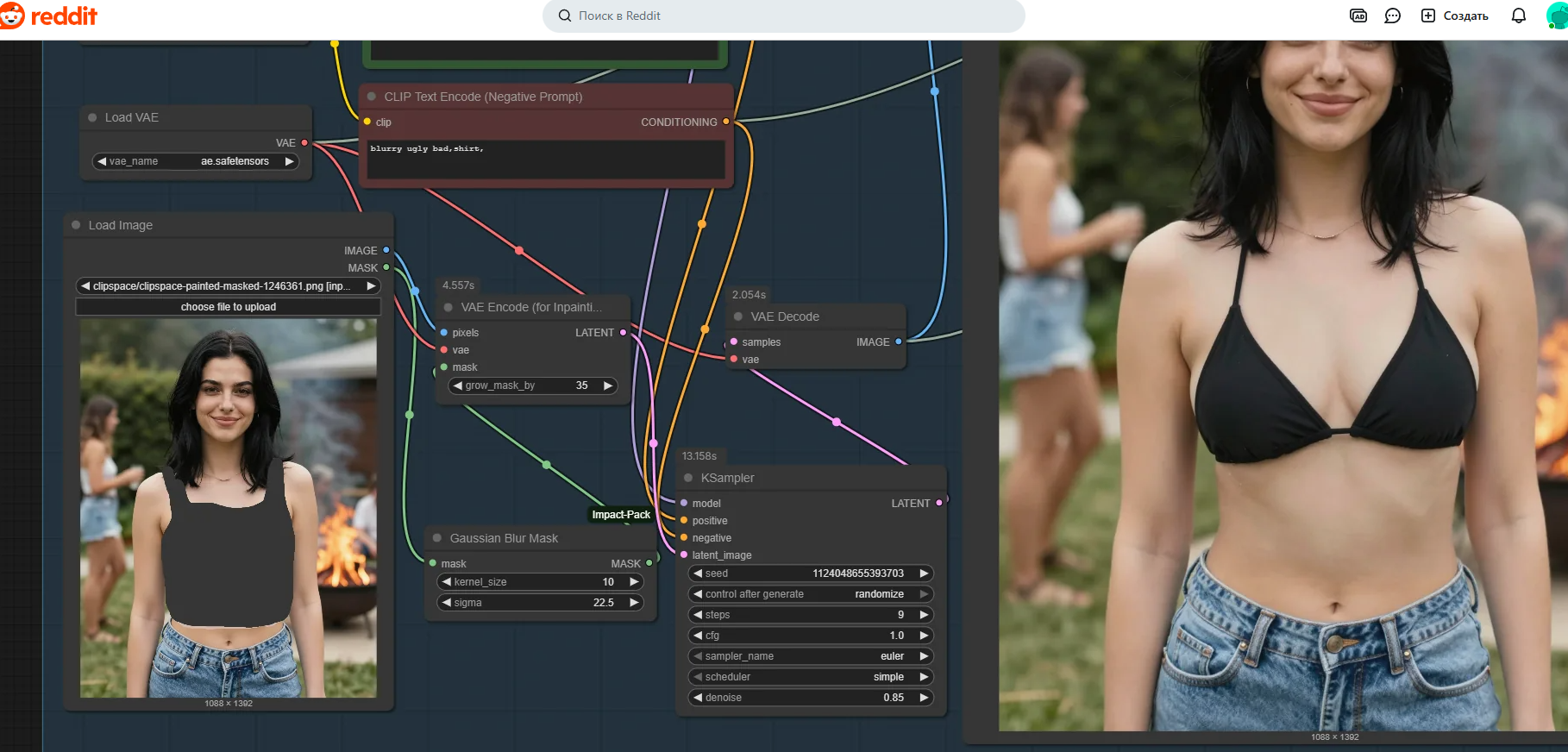Click the magnifier icon in the search bar

pos(565,16)
